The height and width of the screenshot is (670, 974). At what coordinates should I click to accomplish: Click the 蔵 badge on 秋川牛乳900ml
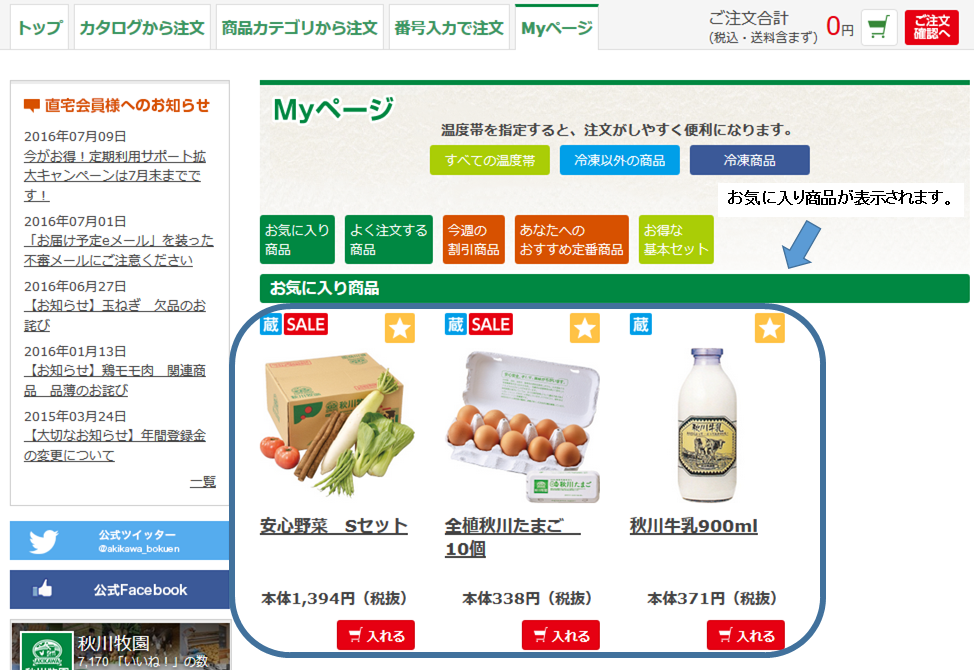[641, 324]
